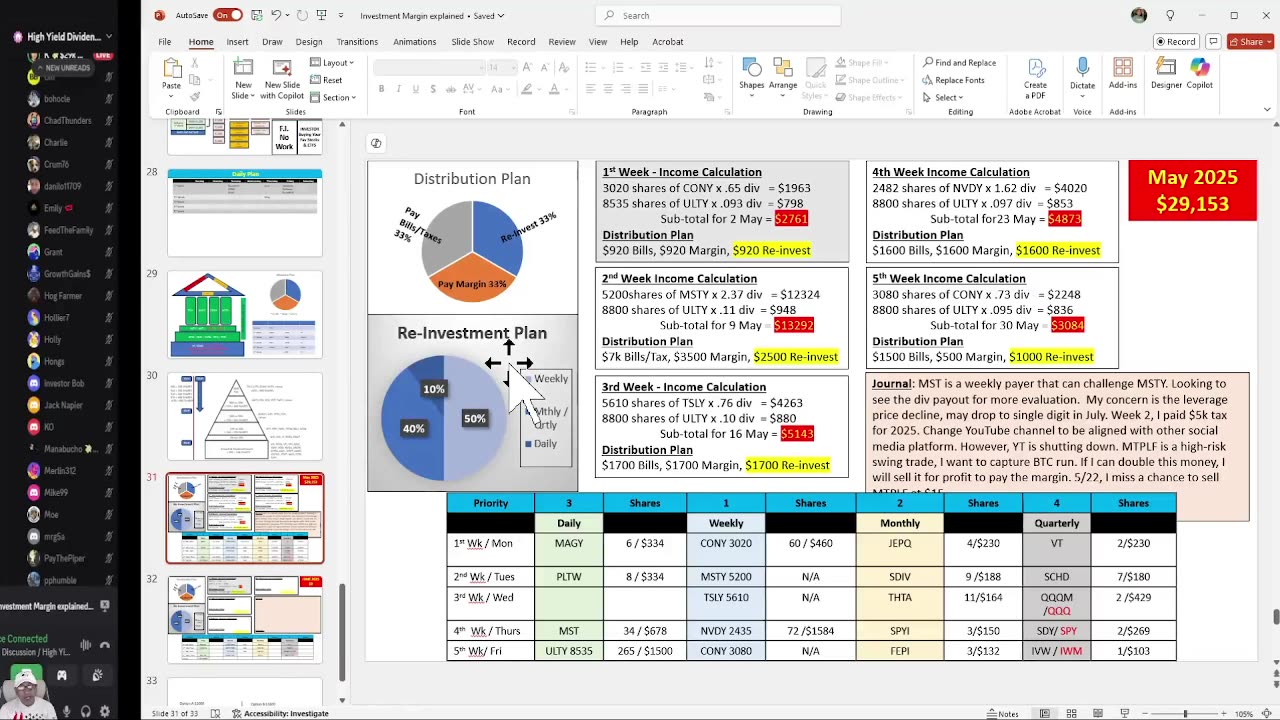The image size is (1280, 720).
Task: Open Customize Quick Access Toolbar dropdown
Action: [341, 15]
